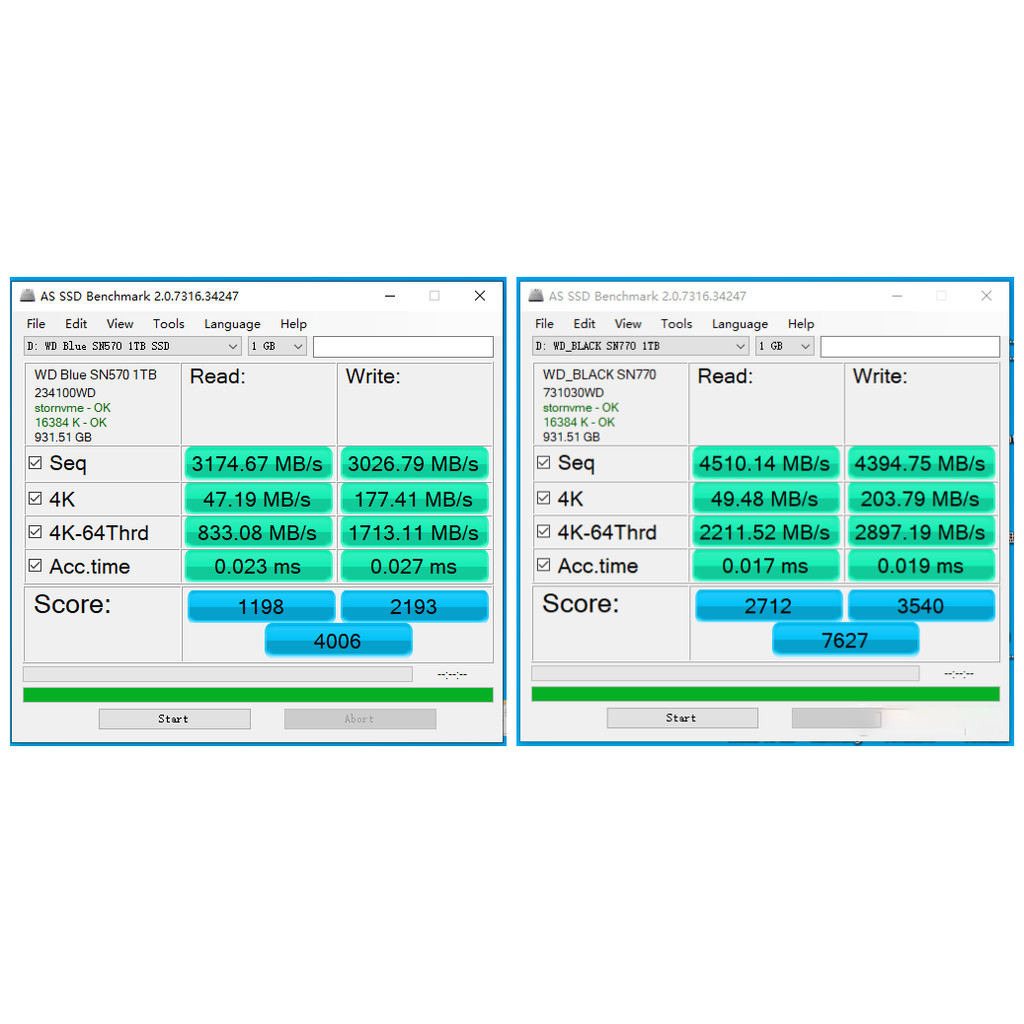Uncheck the 4K test in the left window
Screen dimensions: 1024x1024
(x=35, y=498)
